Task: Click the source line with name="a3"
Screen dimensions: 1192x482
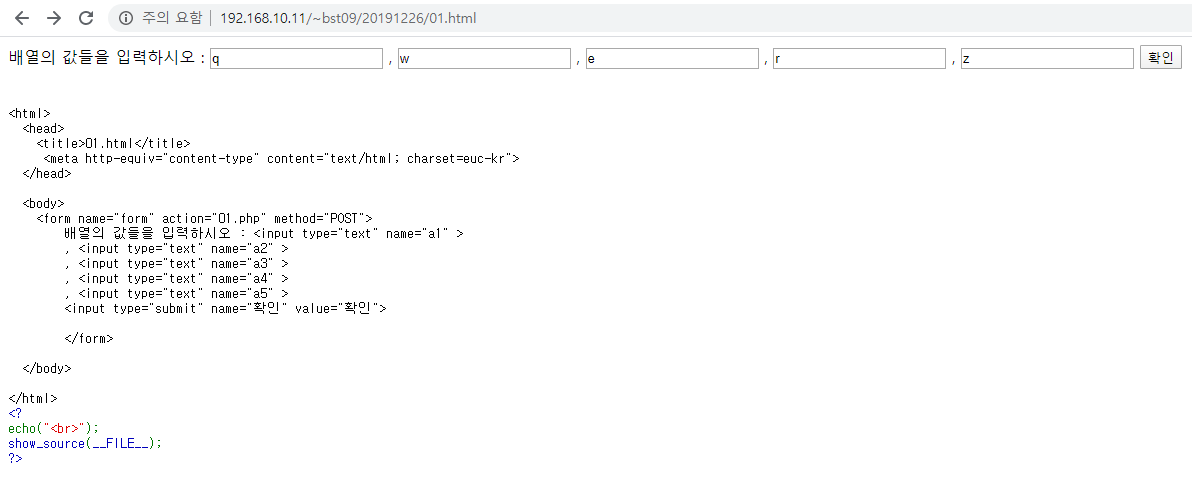Action: [x=176, y=263]
